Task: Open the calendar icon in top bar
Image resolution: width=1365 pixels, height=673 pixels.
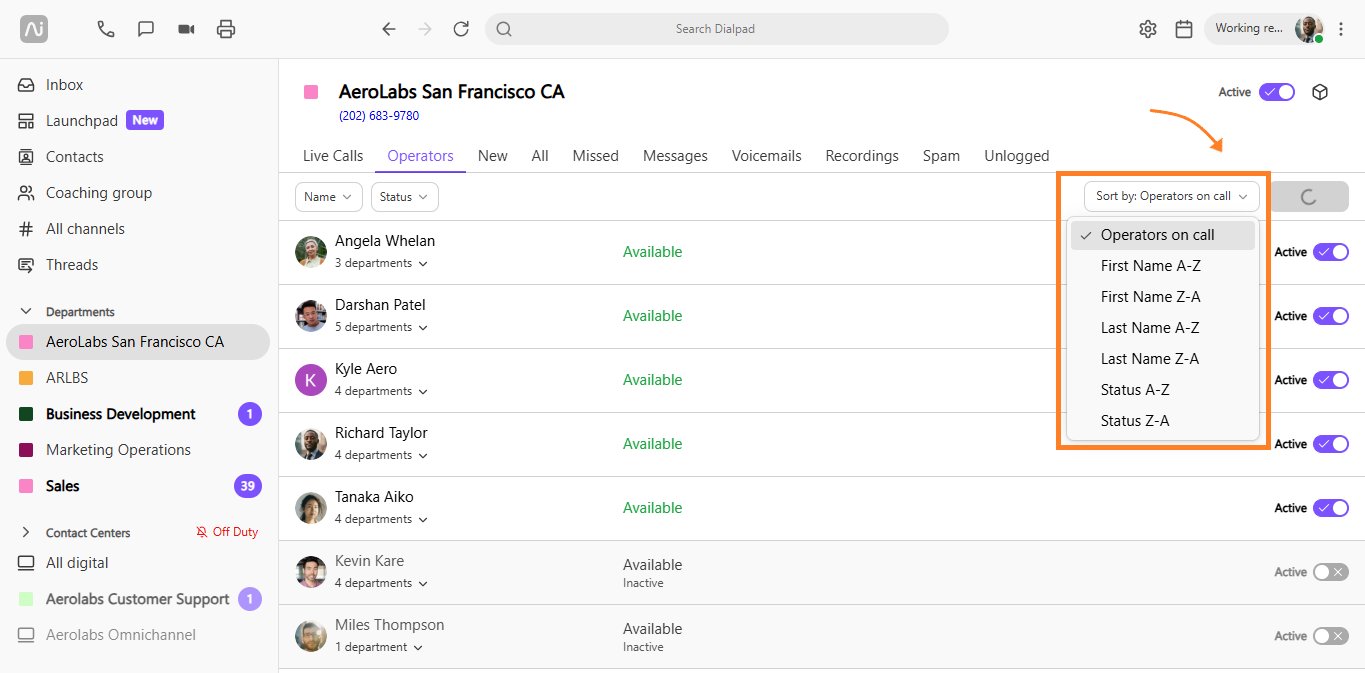Action: pos(1184,29)
